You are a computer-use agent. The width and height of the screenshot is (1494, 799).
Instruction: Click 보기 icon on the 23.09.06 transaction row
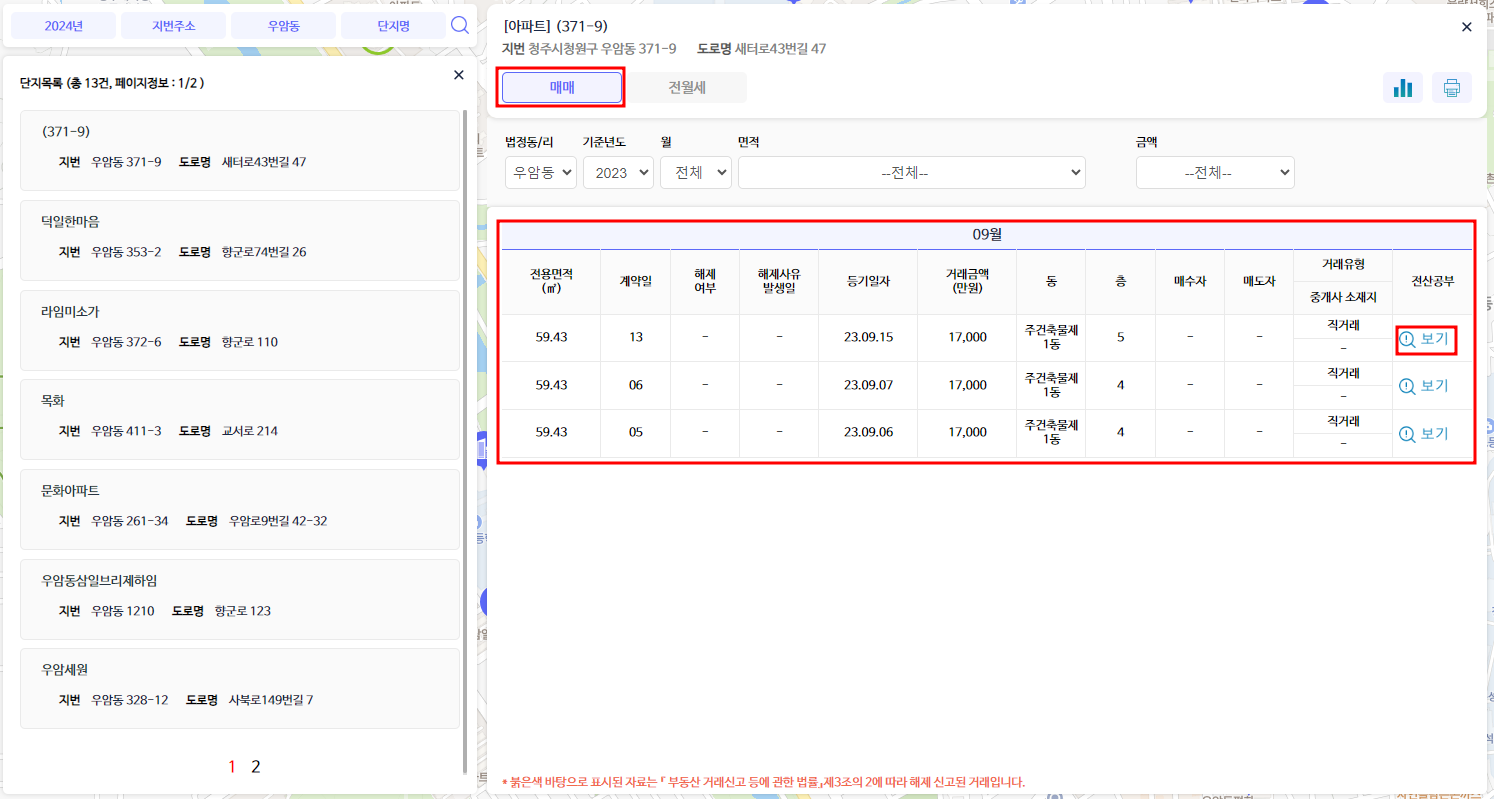[x=1426, y=433]
